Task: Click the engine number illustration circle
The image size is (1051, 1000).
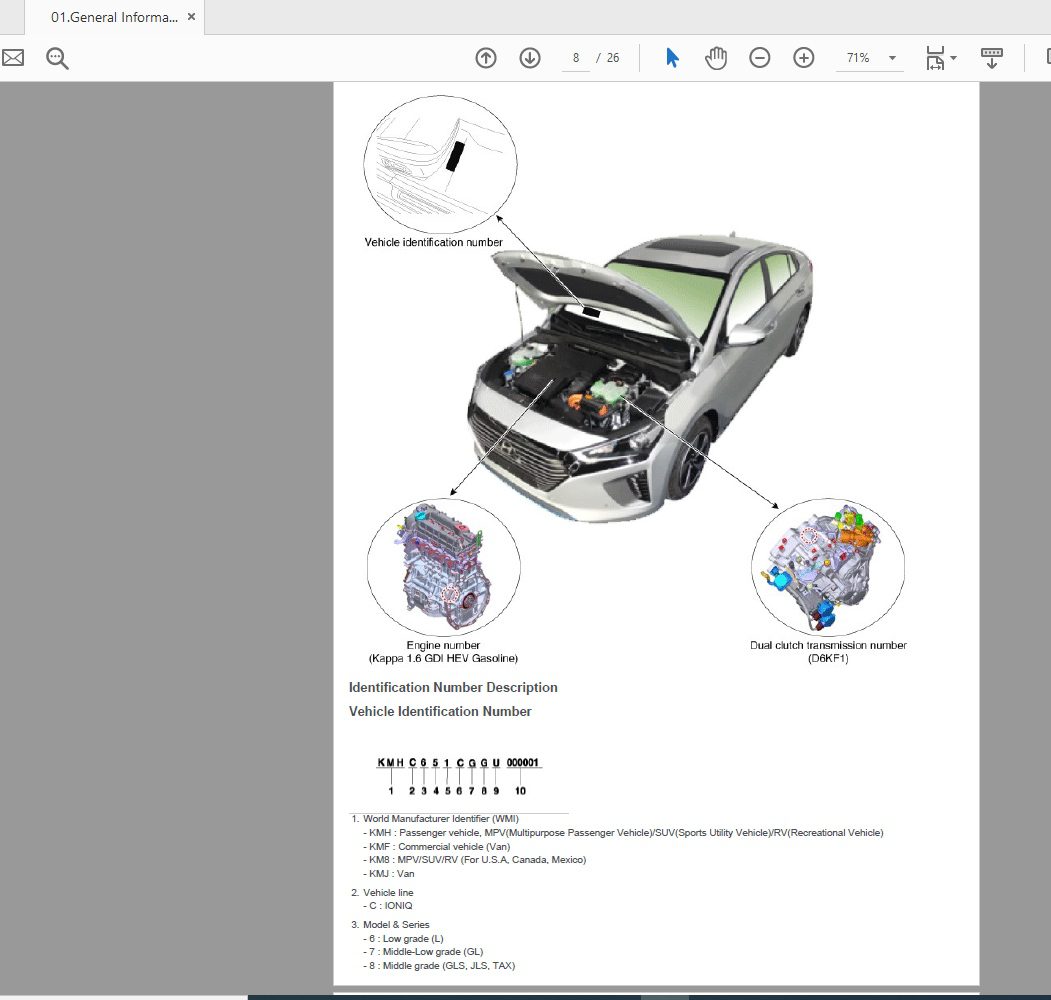Action: tap(444, 568)
